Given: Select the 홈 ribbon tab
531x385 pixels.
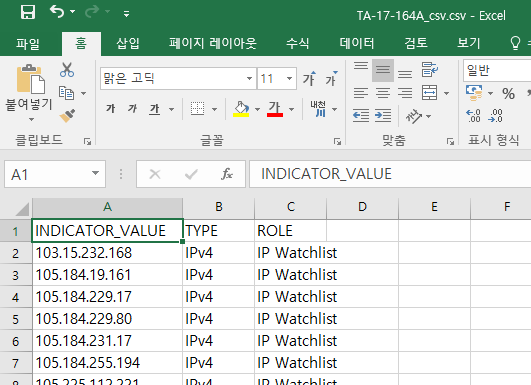Looking at the screenshot, I should 81,44.
